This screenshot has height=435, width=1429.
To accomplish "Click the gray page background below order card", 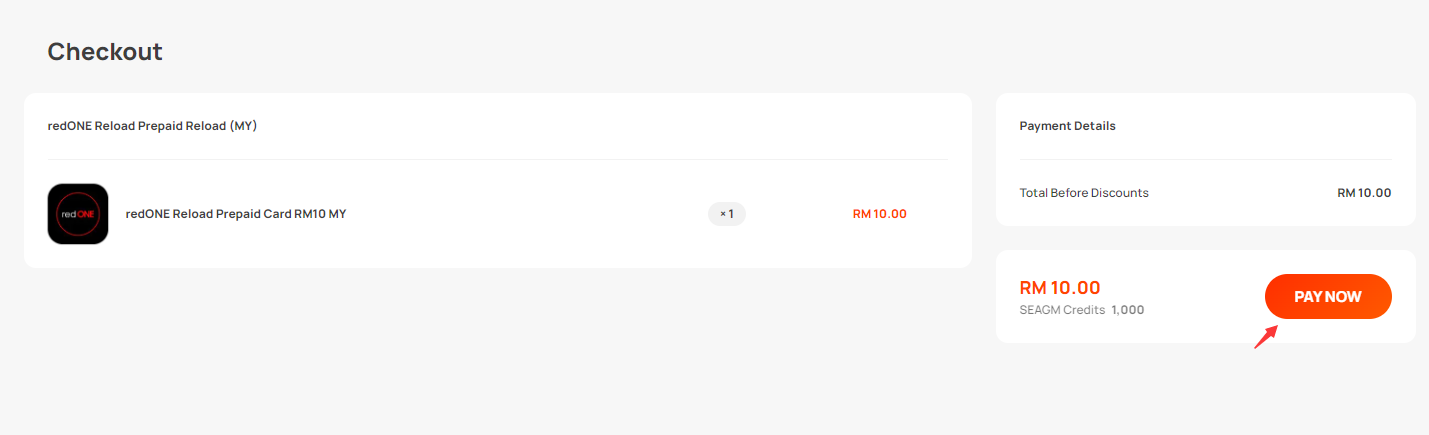I will pyautogui.click(x=498, y=350).
